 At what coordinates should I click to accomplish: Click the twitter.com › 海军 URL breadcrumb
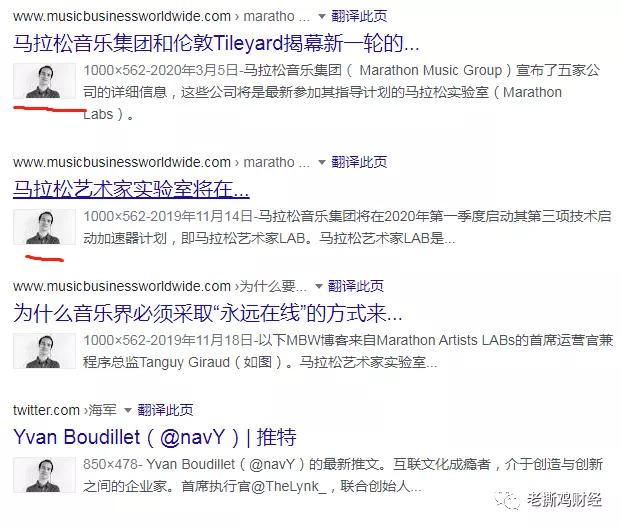pyautogui.click(x=65, y=410)
